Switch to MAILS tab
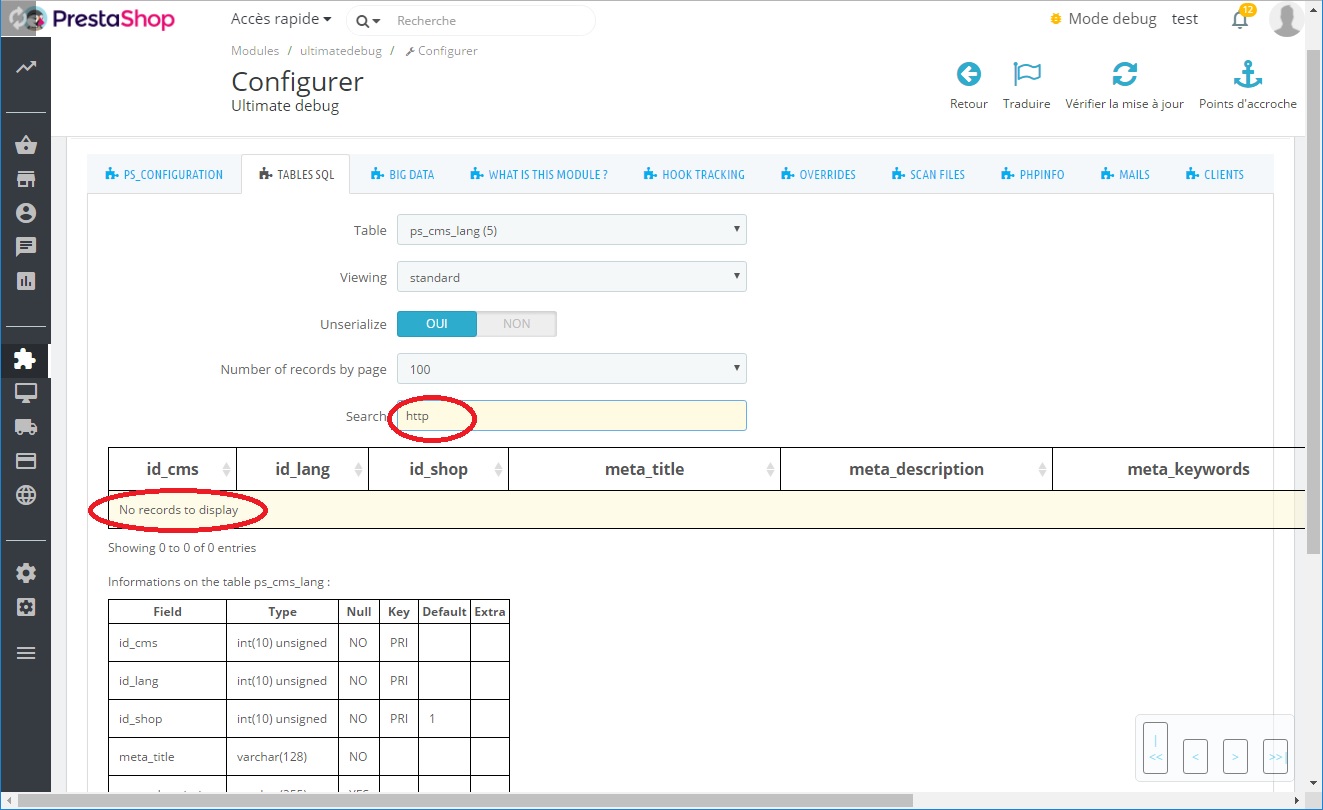Viewport: 1323px width, 810px height. coord(1125,174)
